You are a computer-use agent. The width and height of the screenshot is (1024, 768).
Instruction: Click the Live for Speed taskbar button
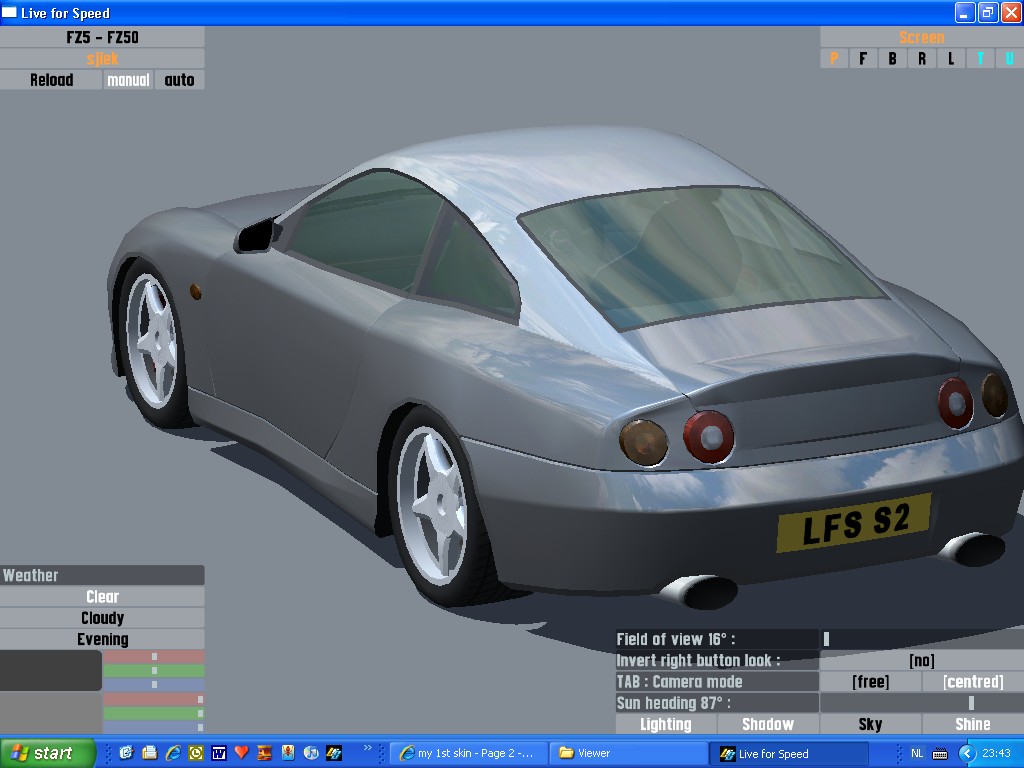(789, 754)
